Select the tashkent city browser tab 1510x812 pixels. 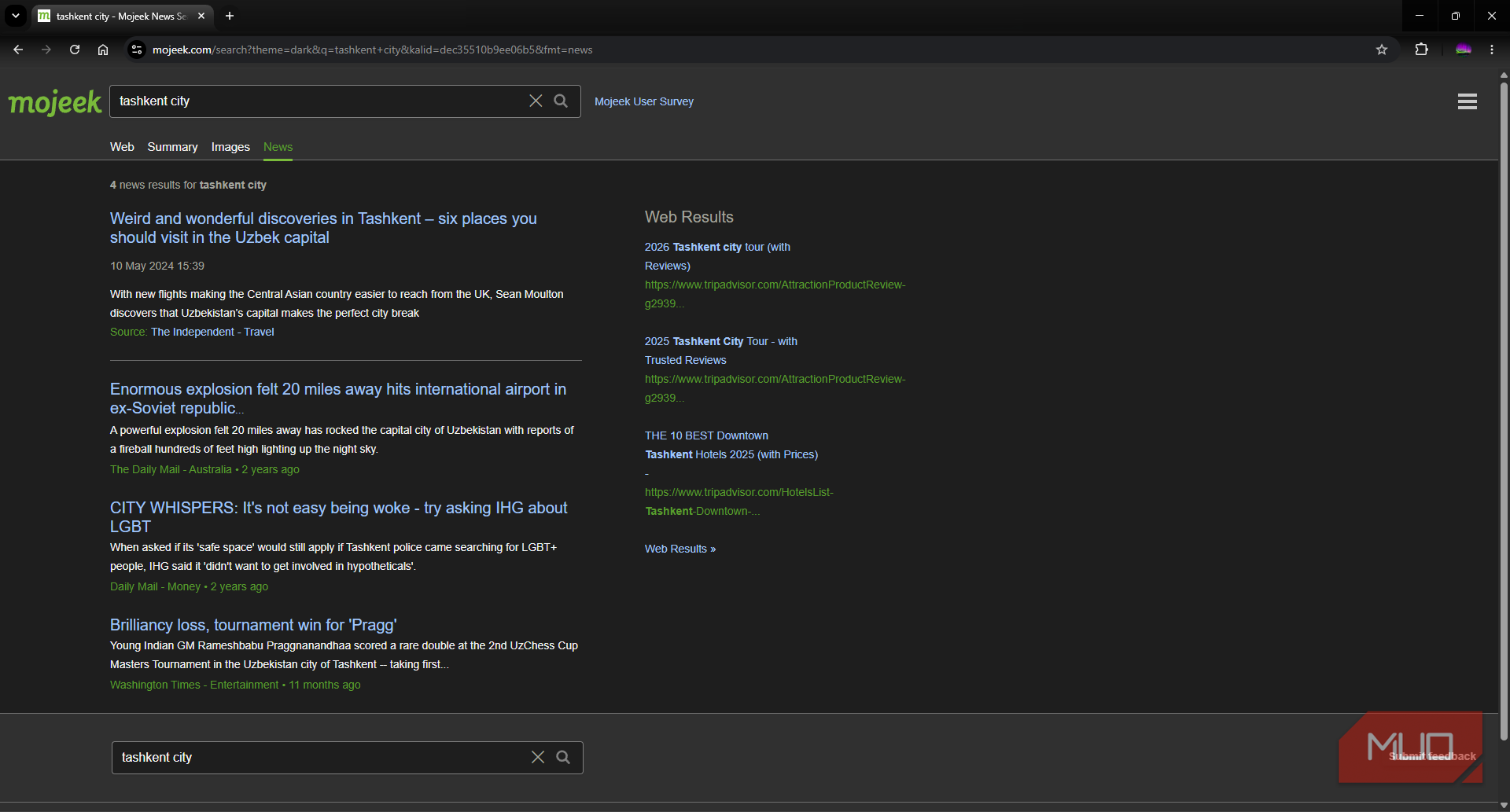(122, 16)
